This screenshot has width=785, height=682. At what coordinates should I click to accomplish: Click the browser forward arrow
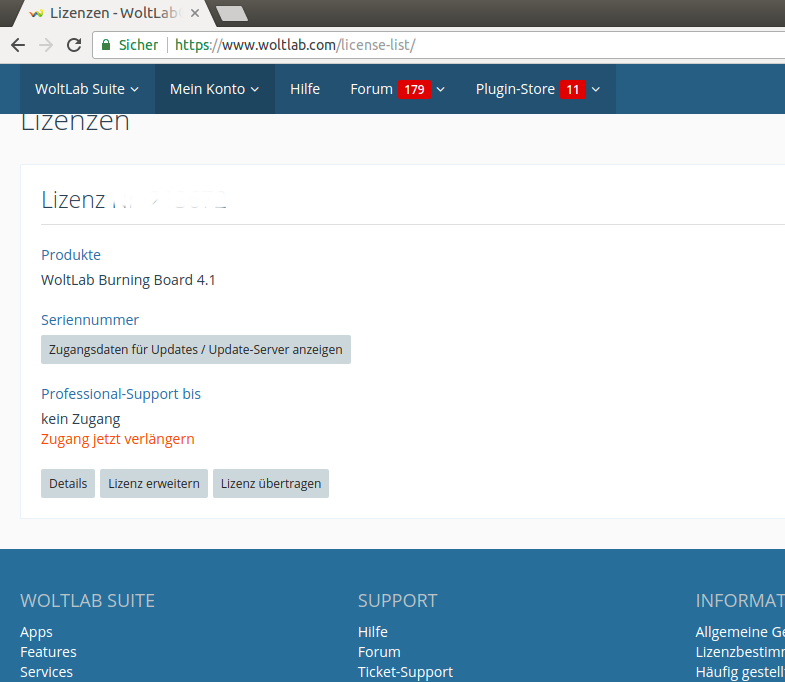click(46, 45)
